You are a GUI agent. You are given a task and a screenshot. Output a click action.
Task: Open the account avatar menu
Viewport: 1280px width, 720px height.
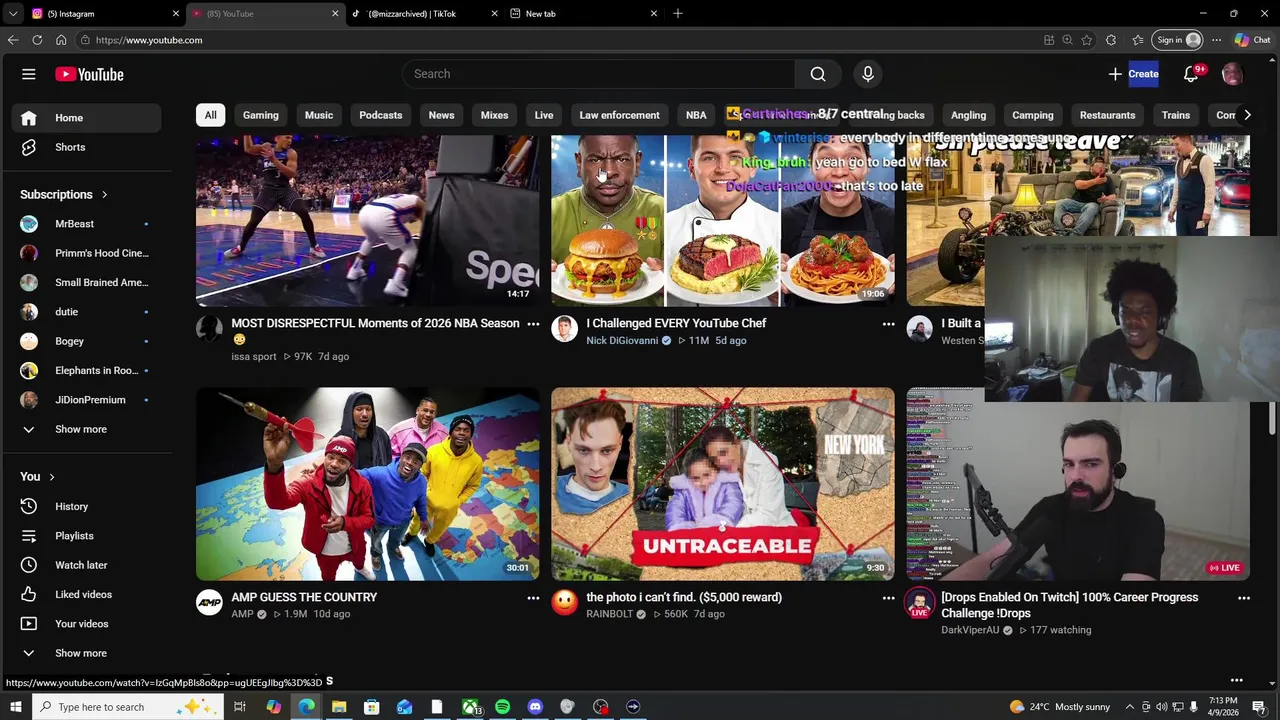click(1232, 74)
